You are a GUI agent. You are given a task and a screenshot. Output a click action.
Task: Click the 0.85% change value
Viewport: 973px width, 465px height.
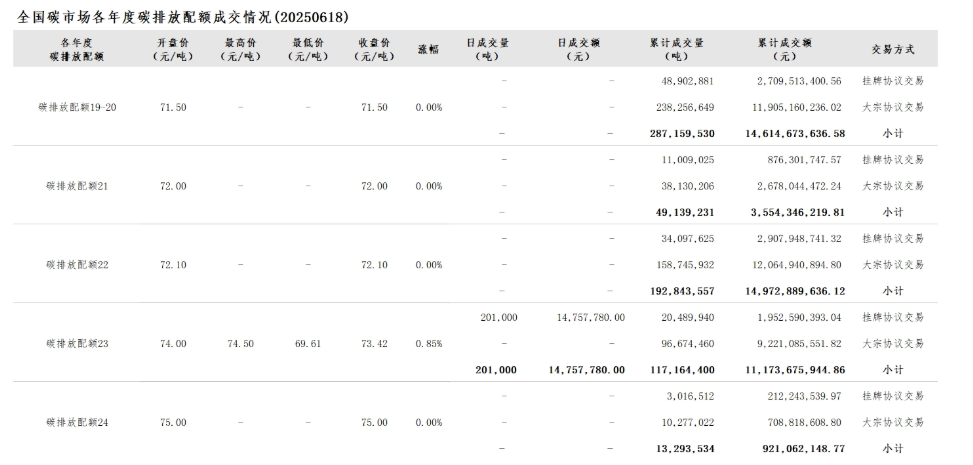point(428,343)
